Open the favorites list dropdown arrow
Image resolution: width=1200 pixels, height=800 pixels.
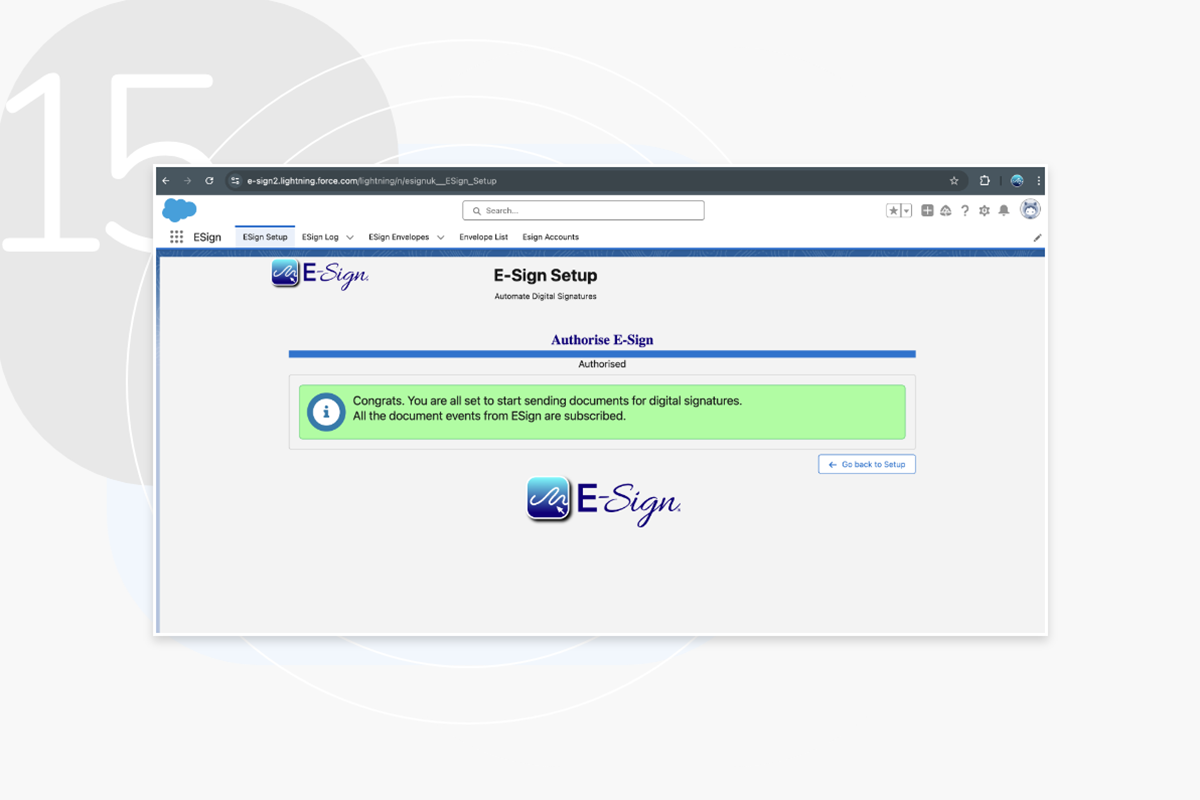[906, 211]
